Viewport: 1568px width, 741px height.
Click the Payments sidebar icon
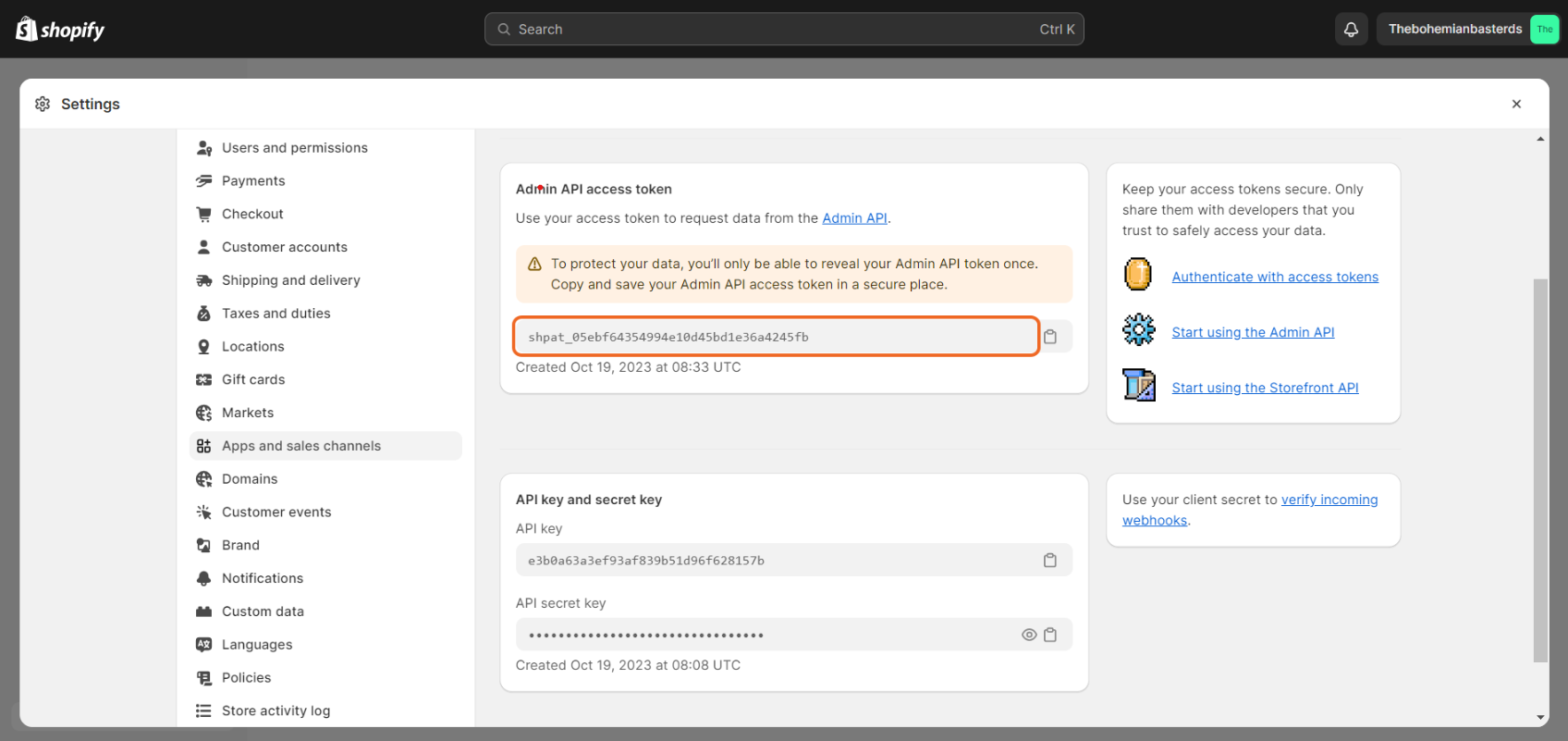[204, 181]
